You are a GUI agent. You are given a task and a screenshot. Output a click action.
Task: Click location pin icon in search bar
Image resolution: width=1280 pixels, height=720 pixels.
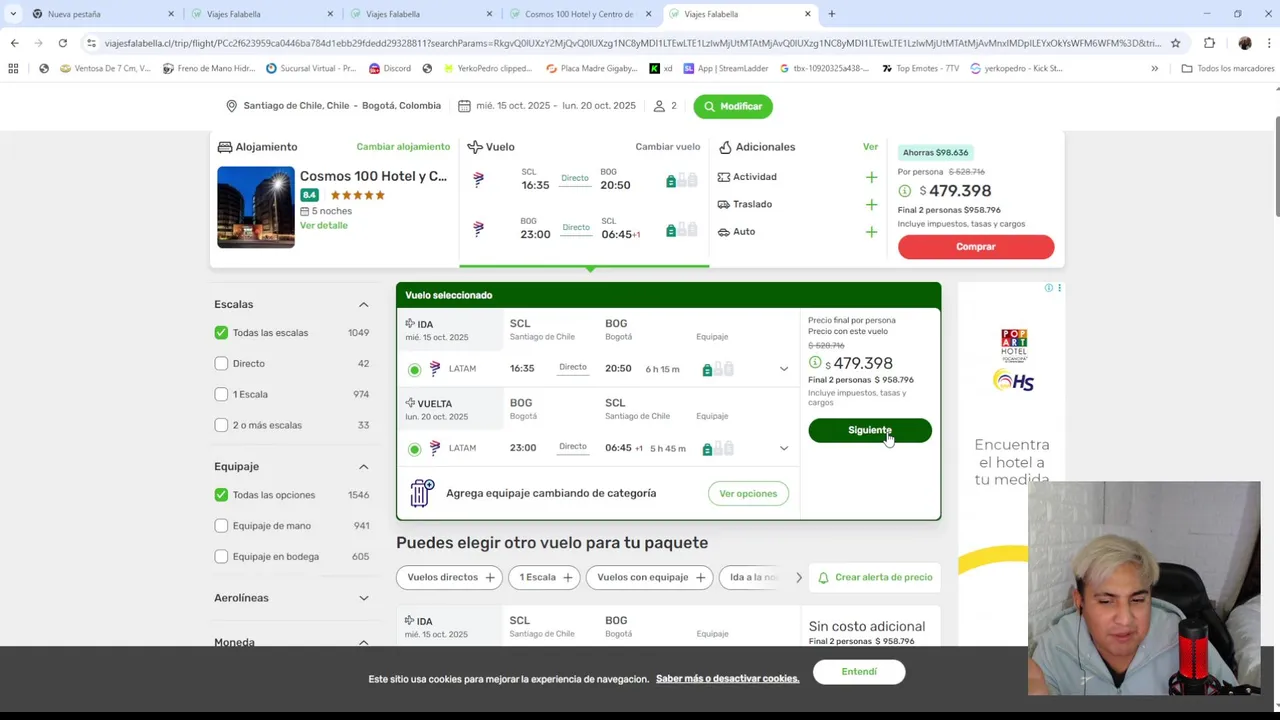click(231, 106)
